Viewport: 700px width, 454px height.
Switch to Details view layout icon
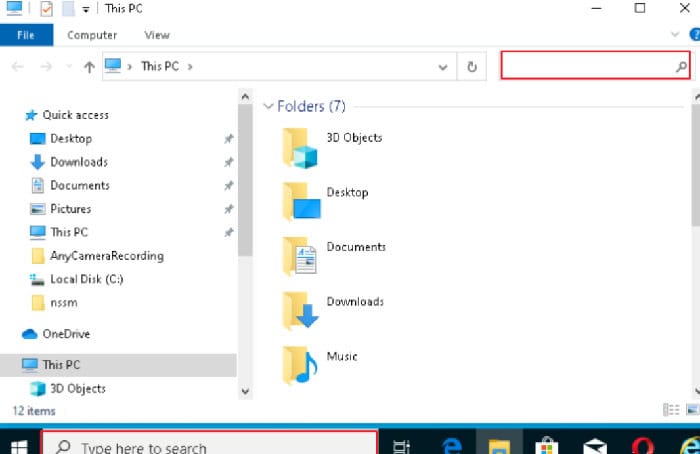[671, 409]
